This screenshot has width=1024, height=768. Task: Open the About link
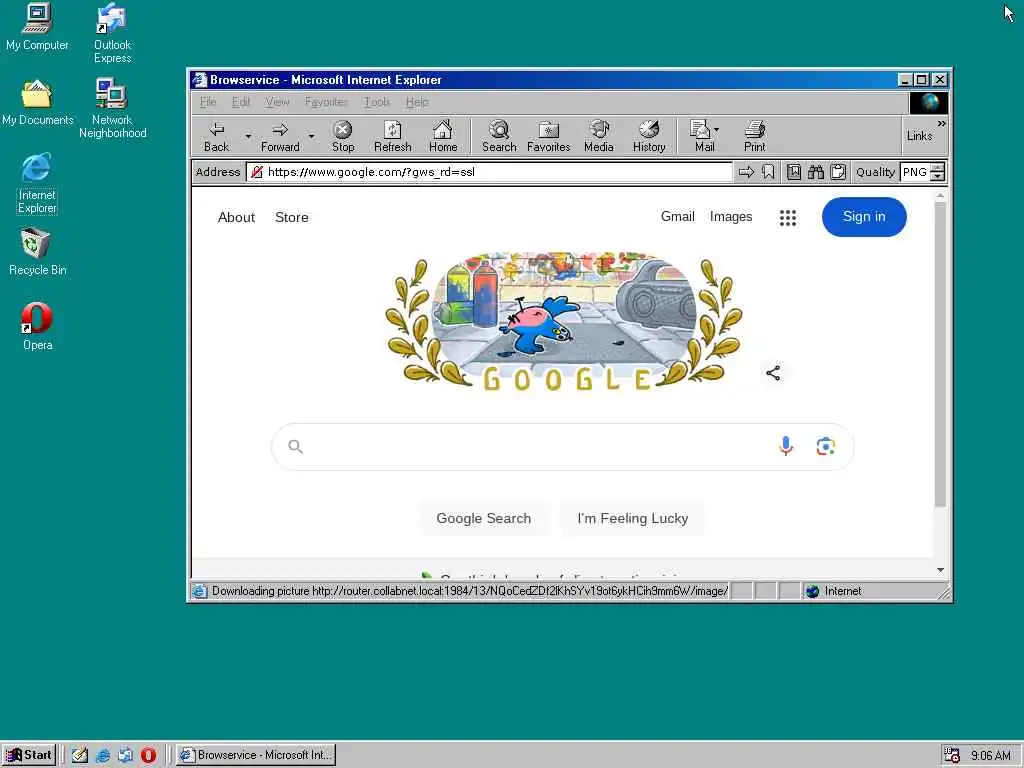(236, 217)
